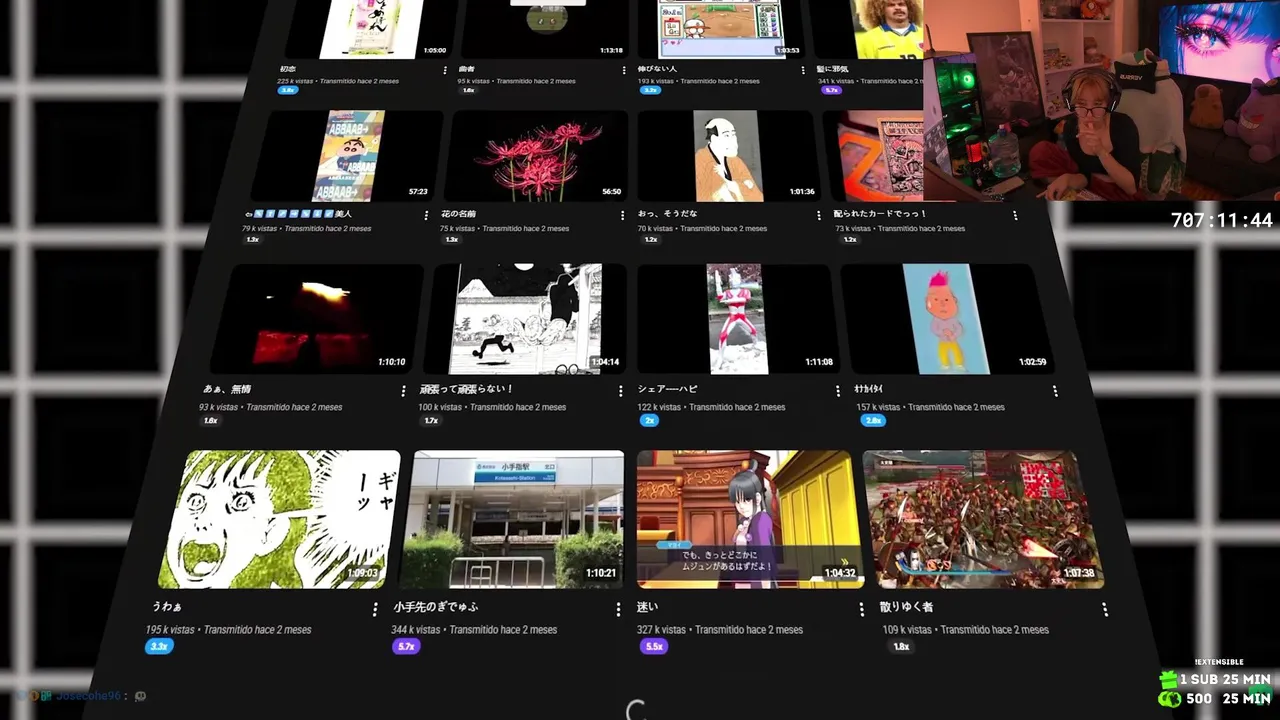The height and width of the screenshot is (720, 1280).
Task: Open the options menu for 配られたカードでっっ！ video
Action: tap(1015, 215)
